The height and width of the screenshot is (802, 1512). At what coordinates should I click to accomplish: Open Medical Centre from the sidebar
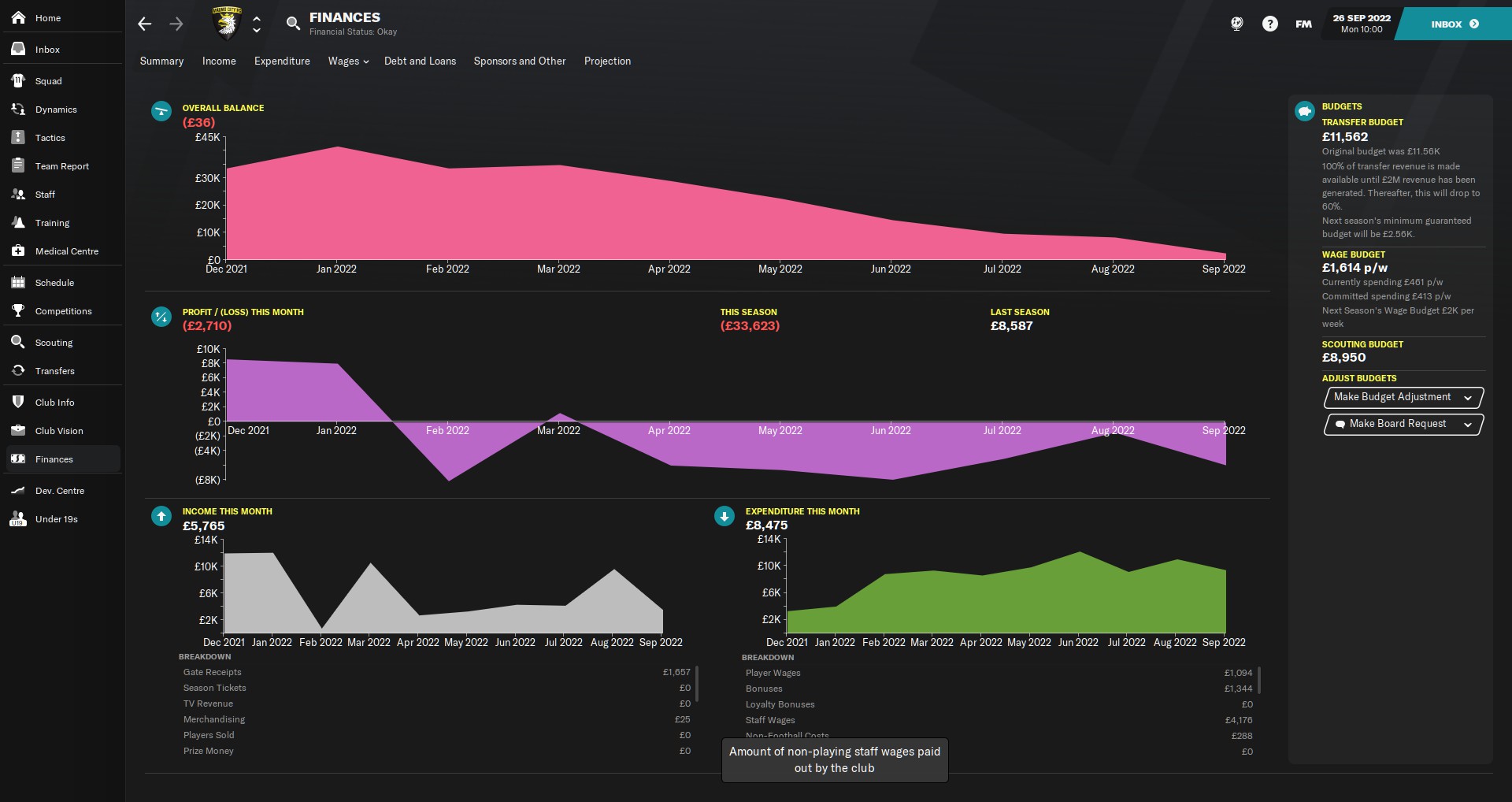66,251
